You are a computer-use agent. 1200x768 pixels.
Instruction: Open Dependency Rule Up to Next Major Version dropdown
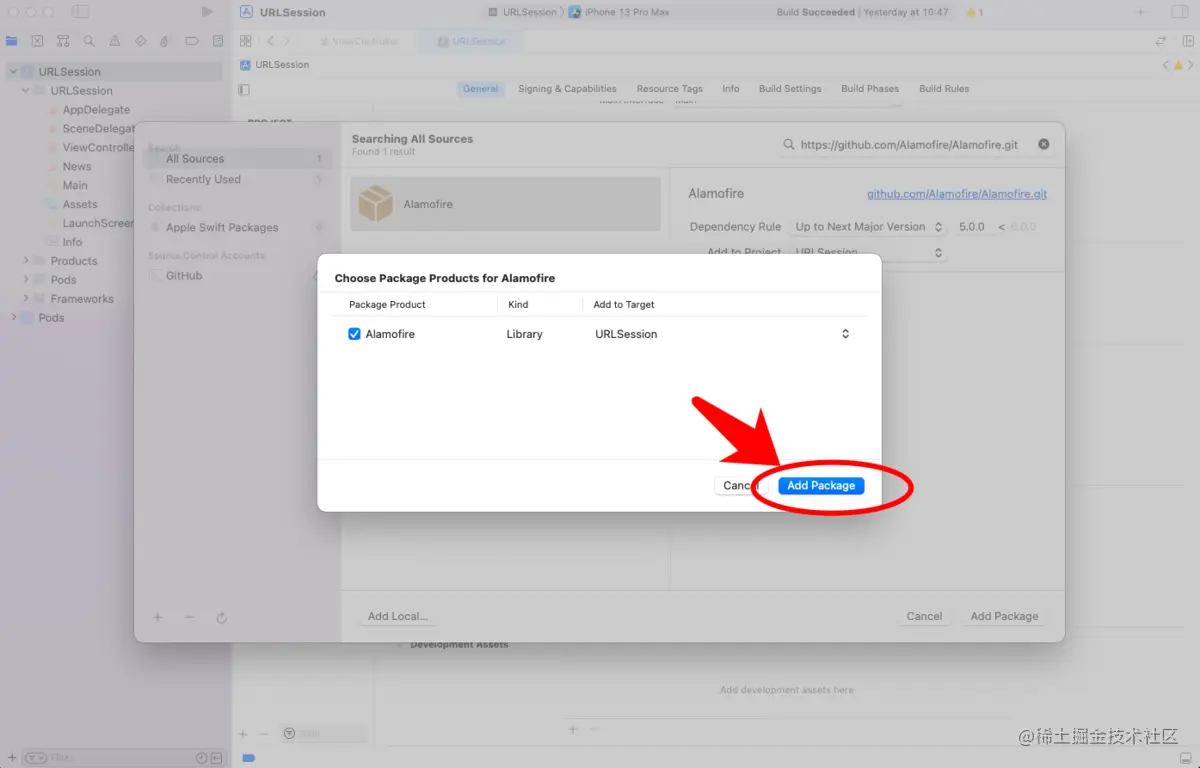869,227
